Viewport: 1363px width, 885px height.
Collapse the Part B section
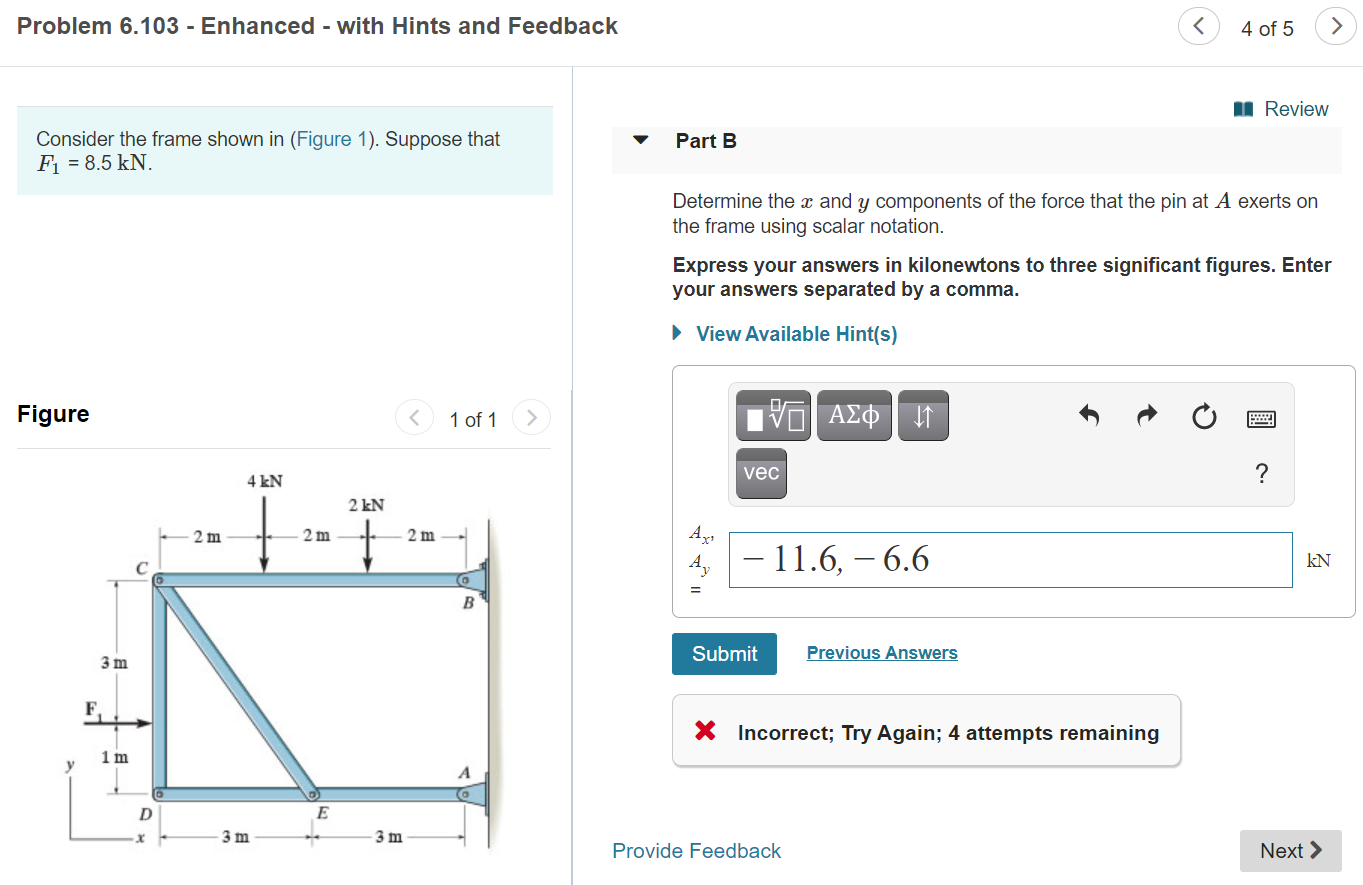tap(639, 141)
